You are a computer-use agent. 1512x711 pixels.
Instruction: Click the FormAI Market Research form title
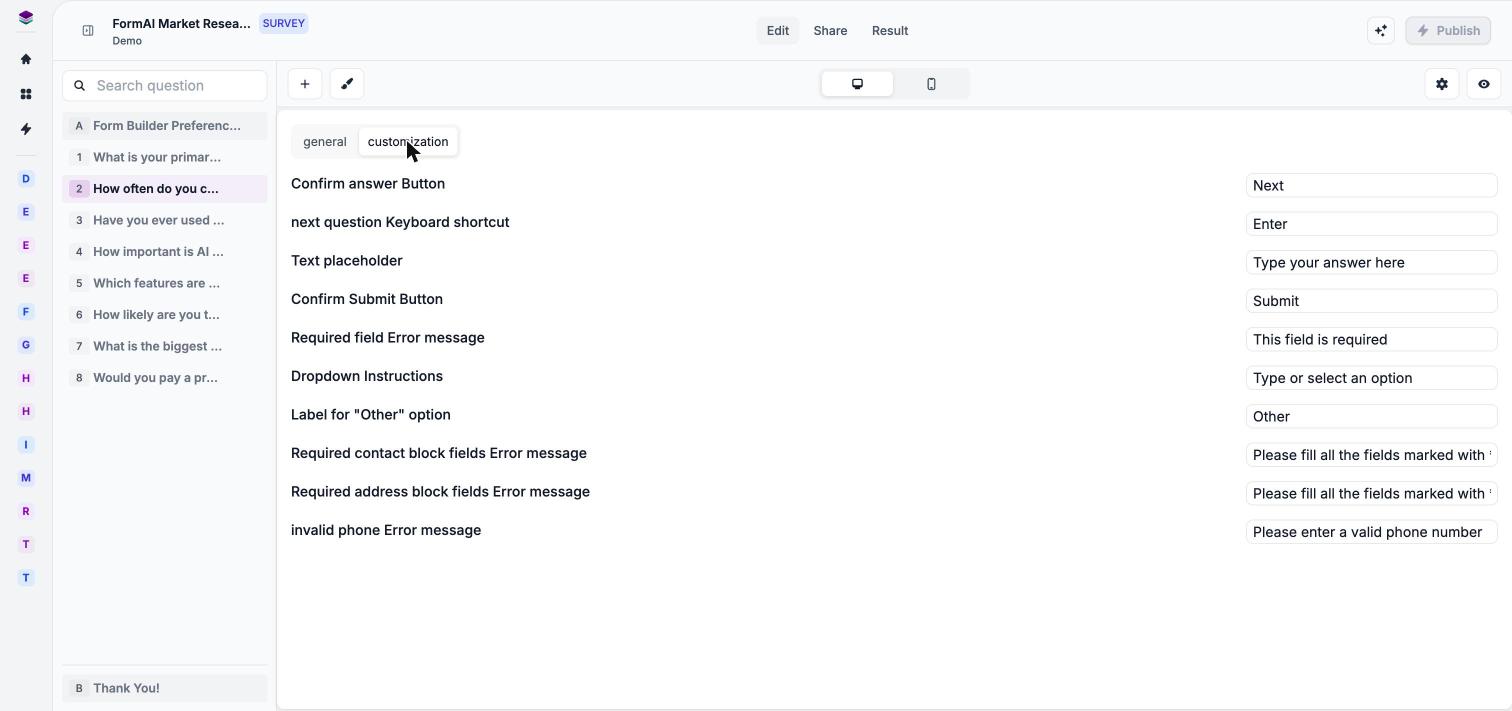pos(181,23)
